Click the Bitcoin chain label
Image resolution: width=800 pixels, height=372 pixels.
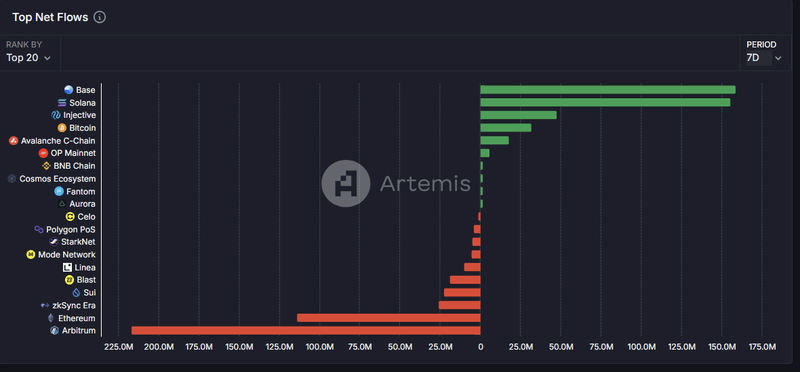click(x=83, y=128)
